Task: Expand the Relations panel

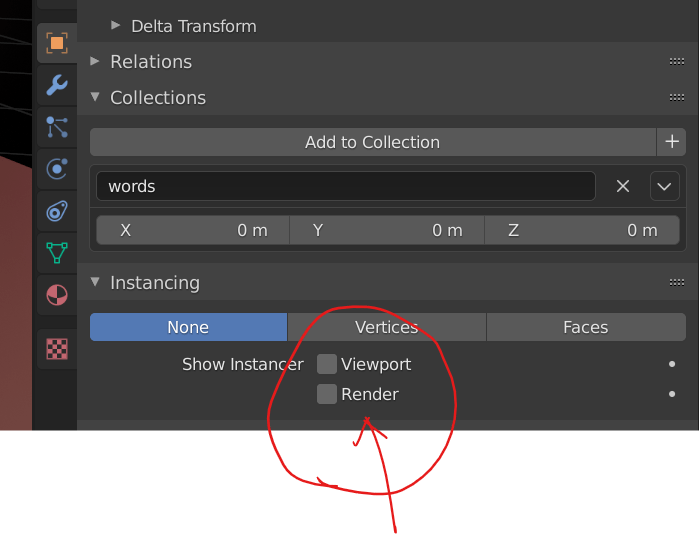Action: tap(95, 61)
